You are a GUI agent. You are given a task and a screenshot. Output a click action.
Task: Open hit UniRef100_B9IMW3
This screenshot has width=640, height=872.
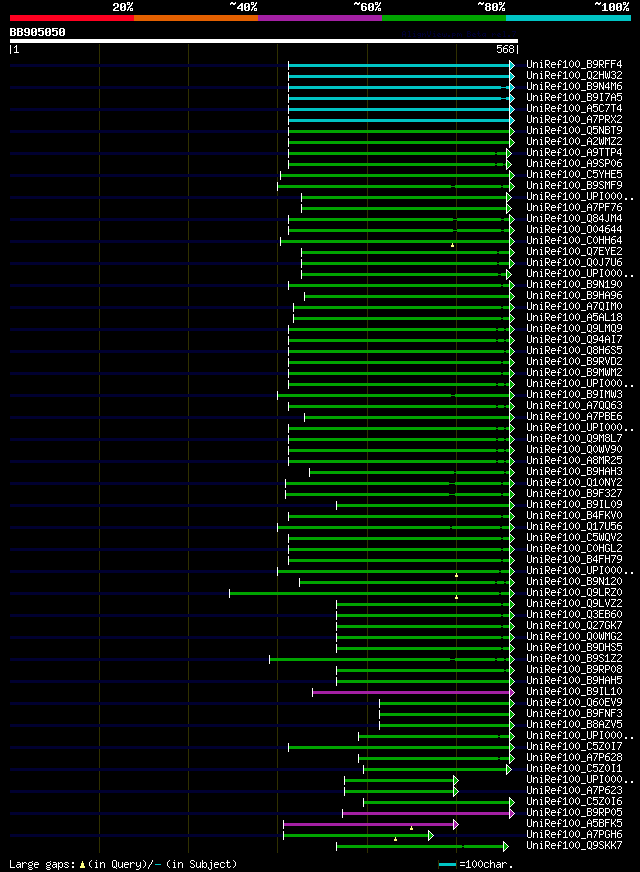point(574,395)
